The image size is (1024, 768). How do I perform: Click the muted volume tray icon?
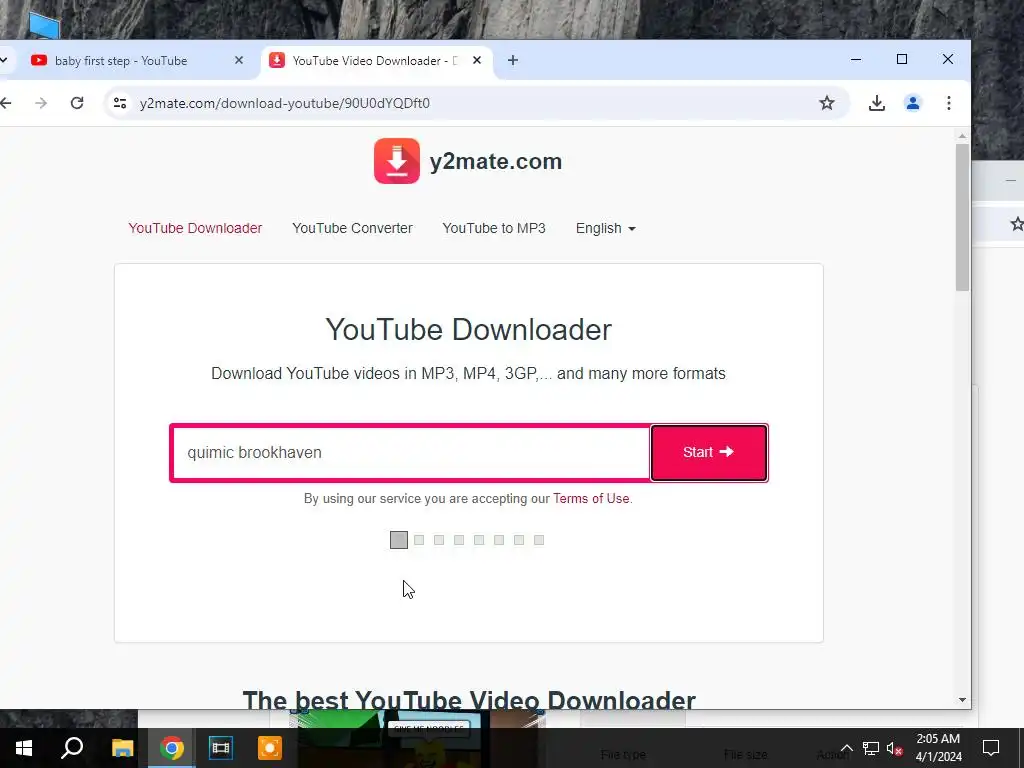point(895,748)
